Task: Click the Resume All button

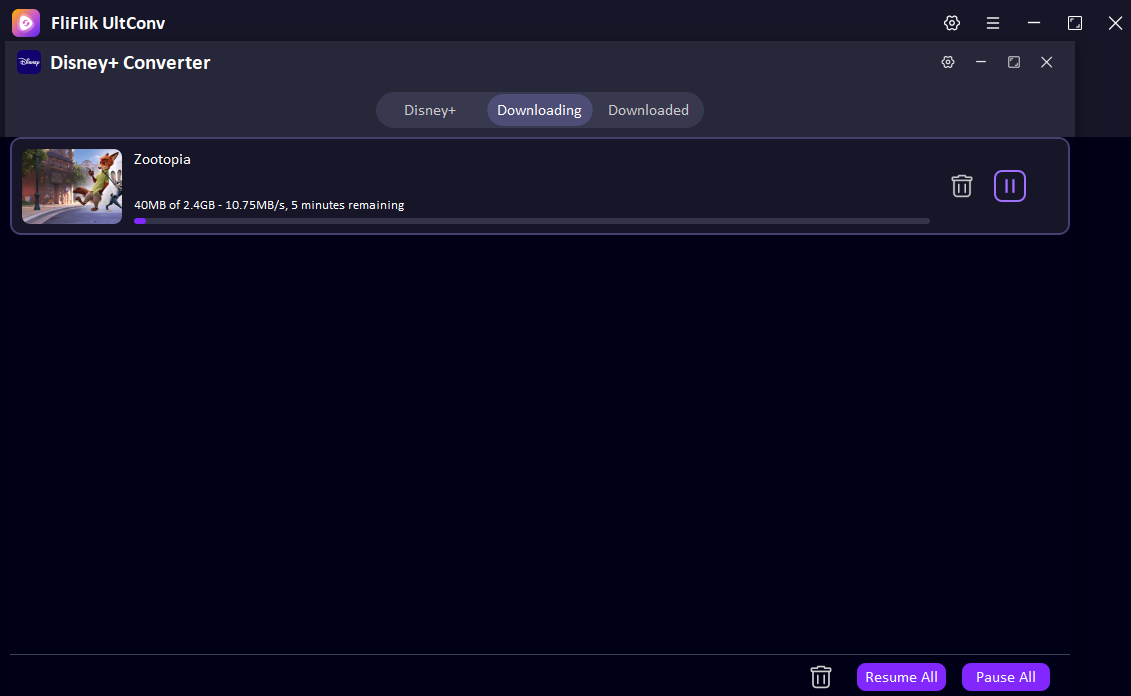Action: [x=900, y=677]
